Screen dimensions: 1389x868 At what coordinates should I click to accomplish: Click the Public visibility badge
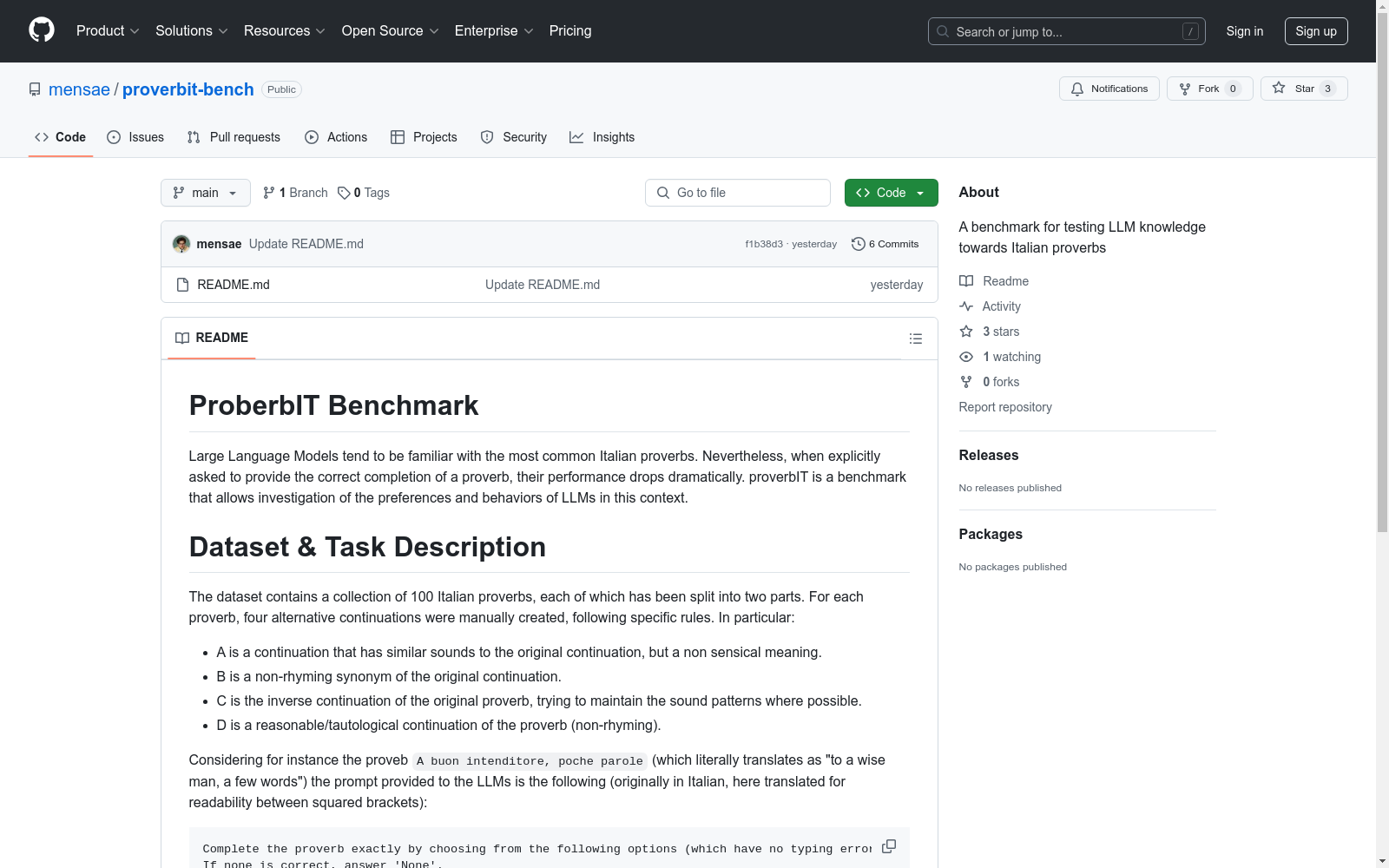[x=281, y=89]
